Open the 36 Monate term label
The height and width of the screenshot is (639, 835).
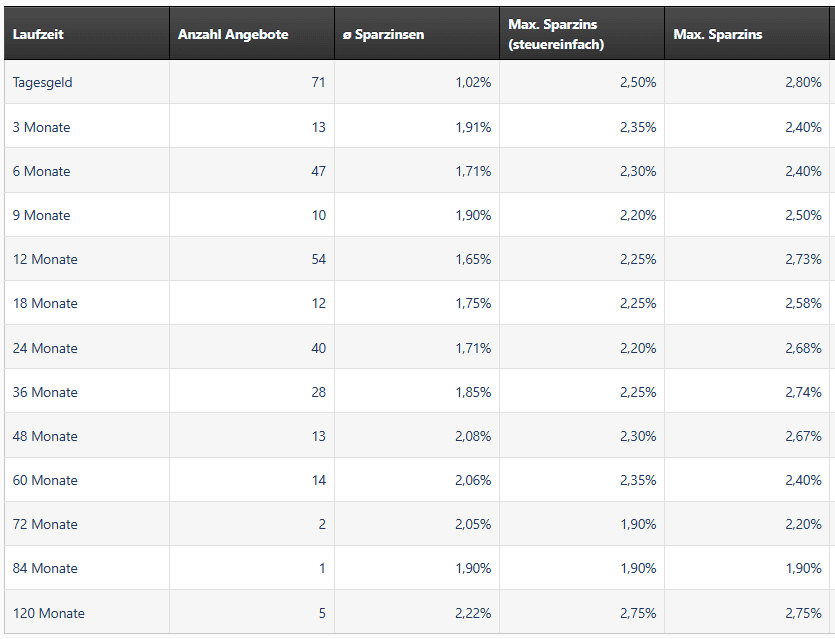pos(45,392)
